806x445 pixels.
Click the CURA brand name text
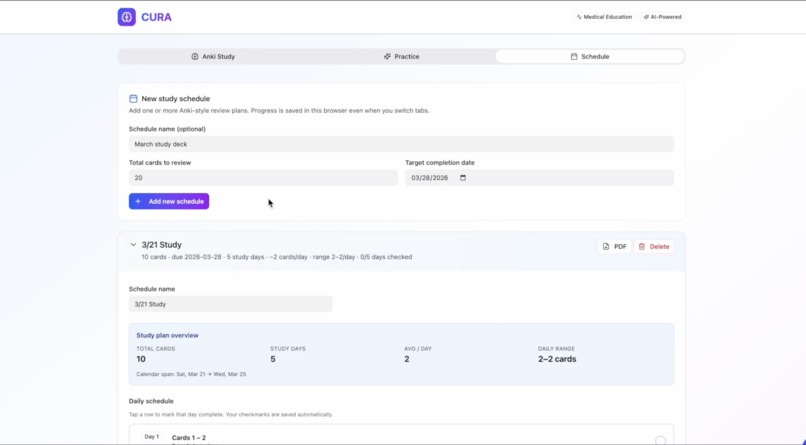point(156,17)
